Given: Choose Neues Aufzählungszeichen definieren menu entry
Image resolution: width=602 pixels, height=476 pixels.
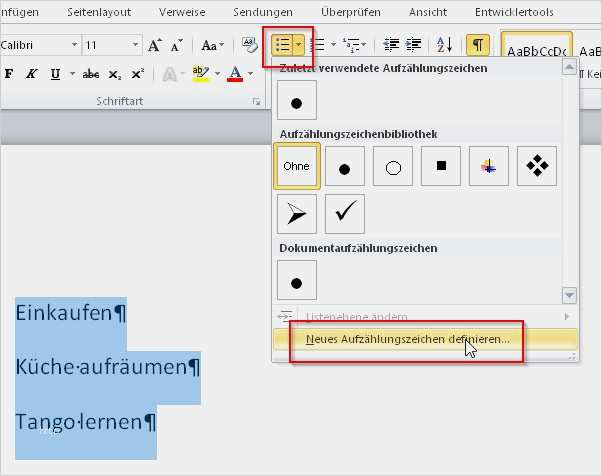Looking at the screenshot, I should pyautogui.click(x=425, y=339).
